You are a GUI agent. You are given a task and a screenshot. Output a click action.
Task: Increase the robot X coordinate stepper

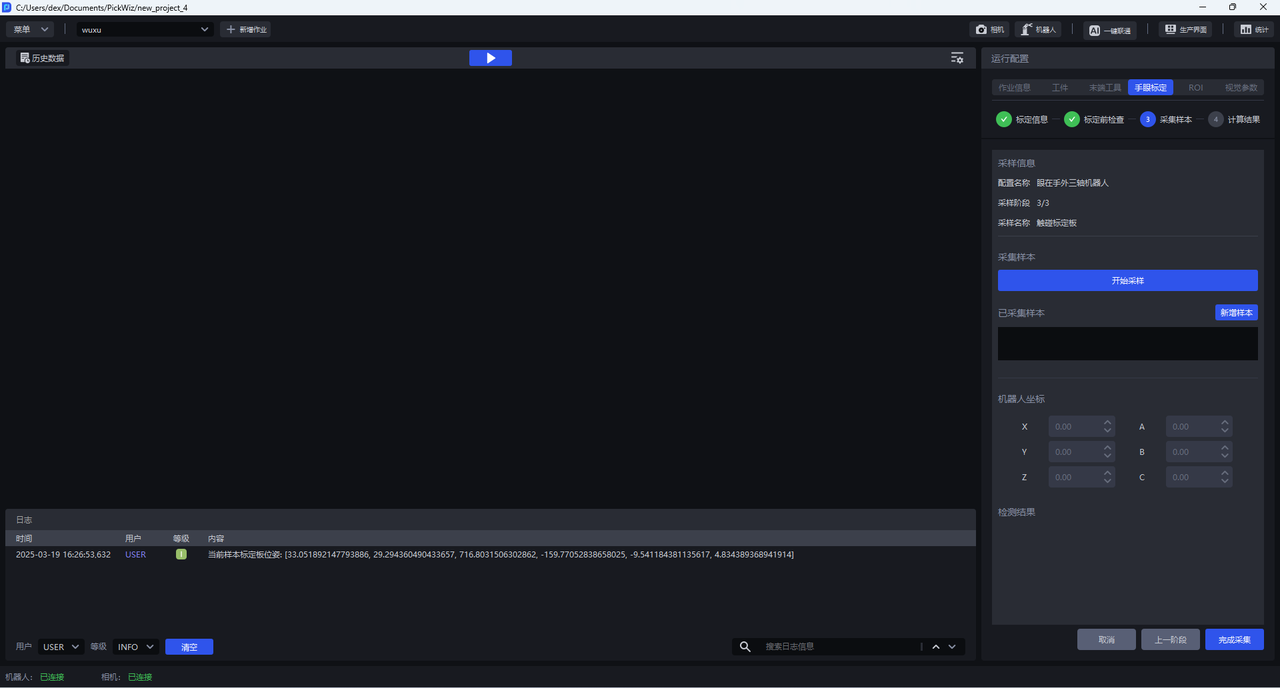1107,422
